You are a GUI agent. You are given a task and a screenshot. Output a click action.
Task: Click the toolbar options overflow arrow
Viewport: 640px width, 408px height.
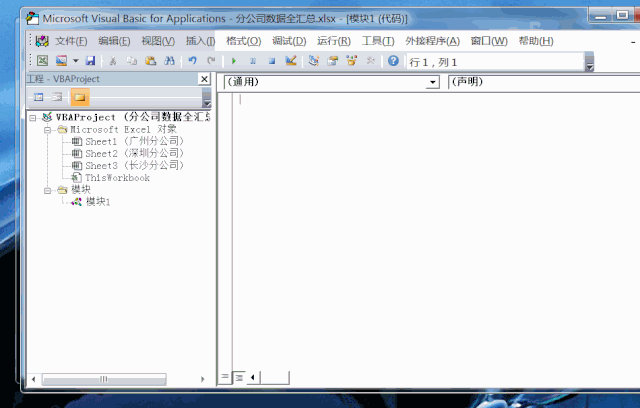[x=589, y=63]
